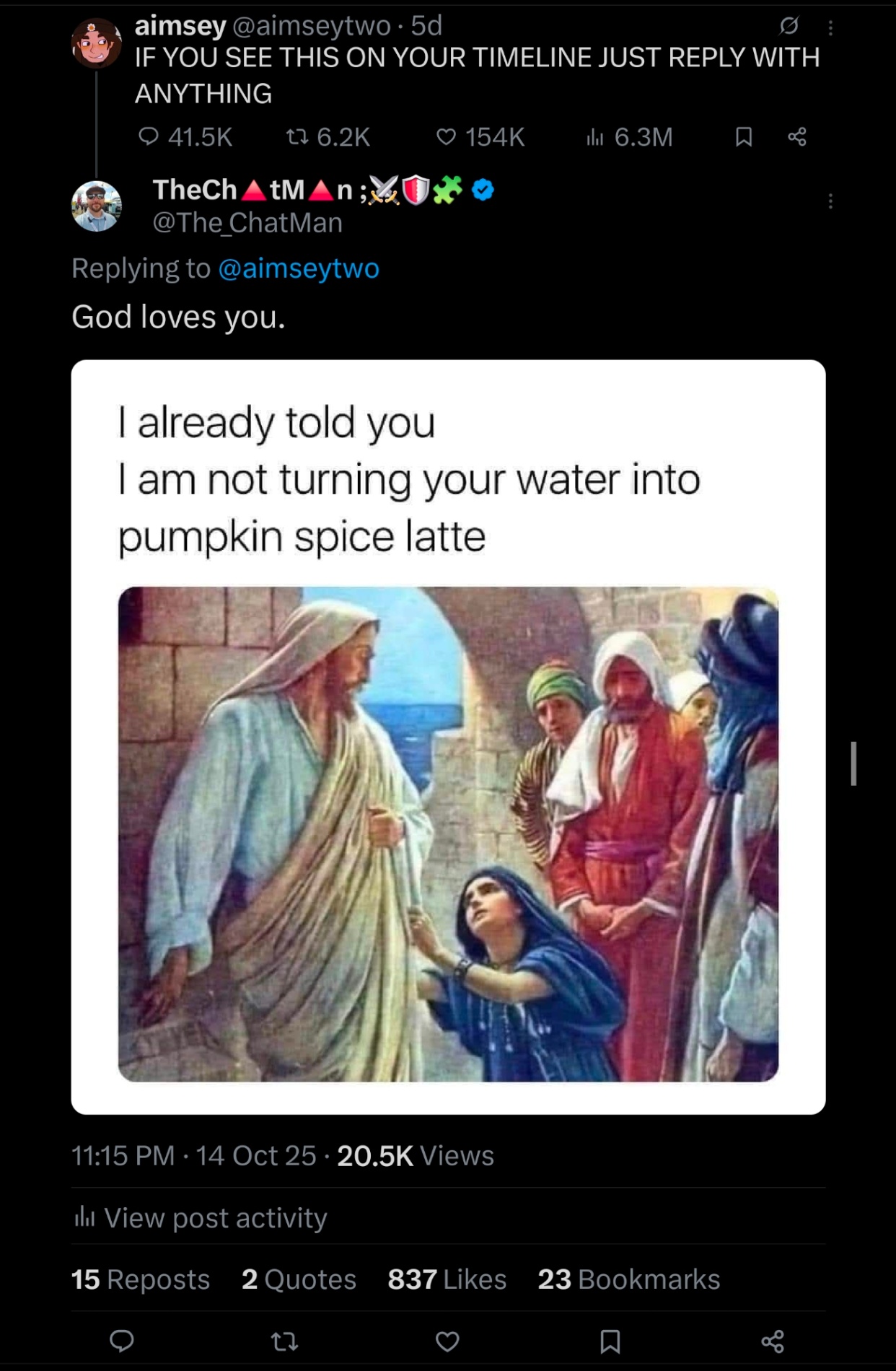Open more options on TheChatMan's reply
The height and width of the screenshot is (1371, 896).
(x=830, y=201)
